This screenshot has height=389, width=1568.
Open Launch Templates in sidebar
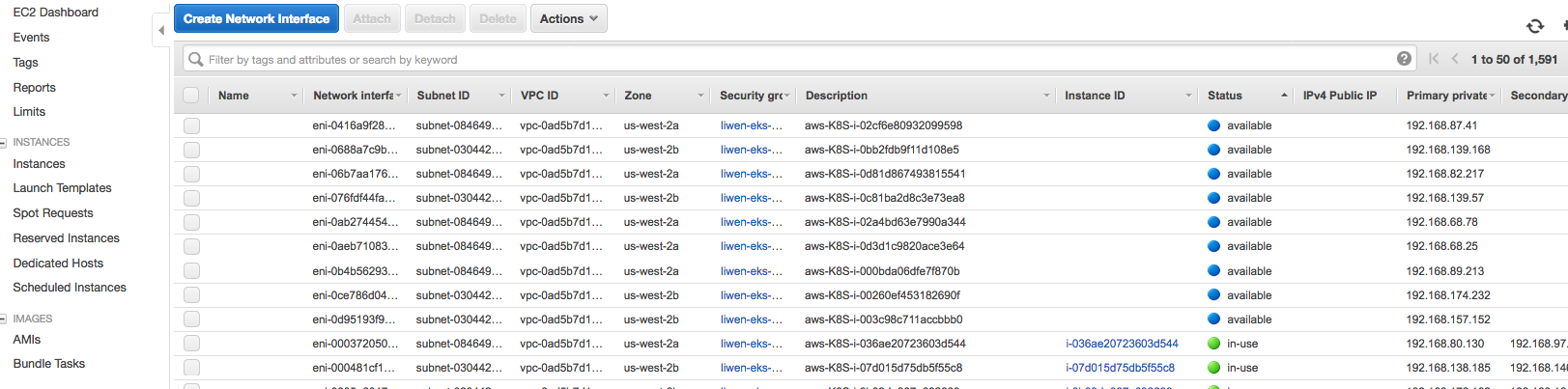(x=62, y=188)
